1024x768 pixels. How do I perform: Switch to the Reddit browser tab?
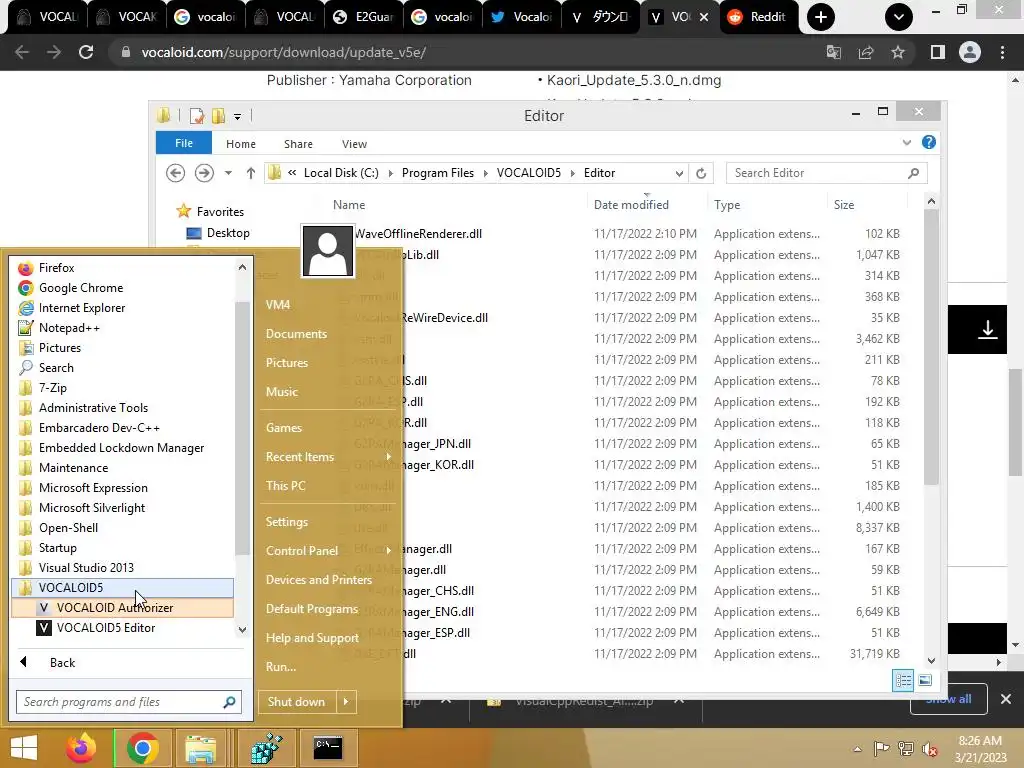(x=758, y=17)
